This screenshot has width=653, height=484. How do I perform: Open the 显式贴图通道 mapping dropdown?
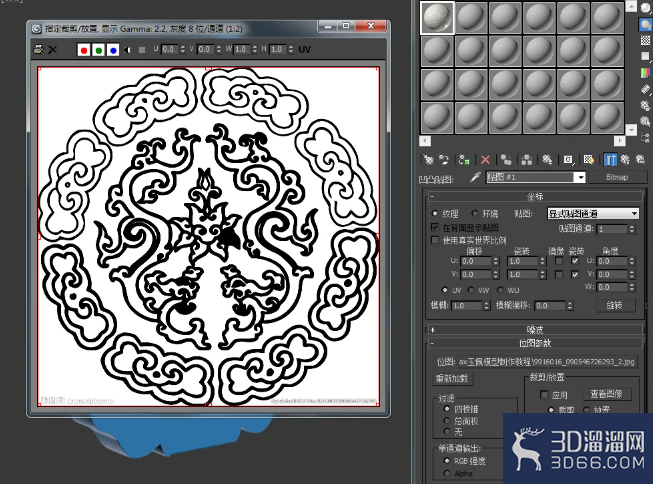[593, 214]
